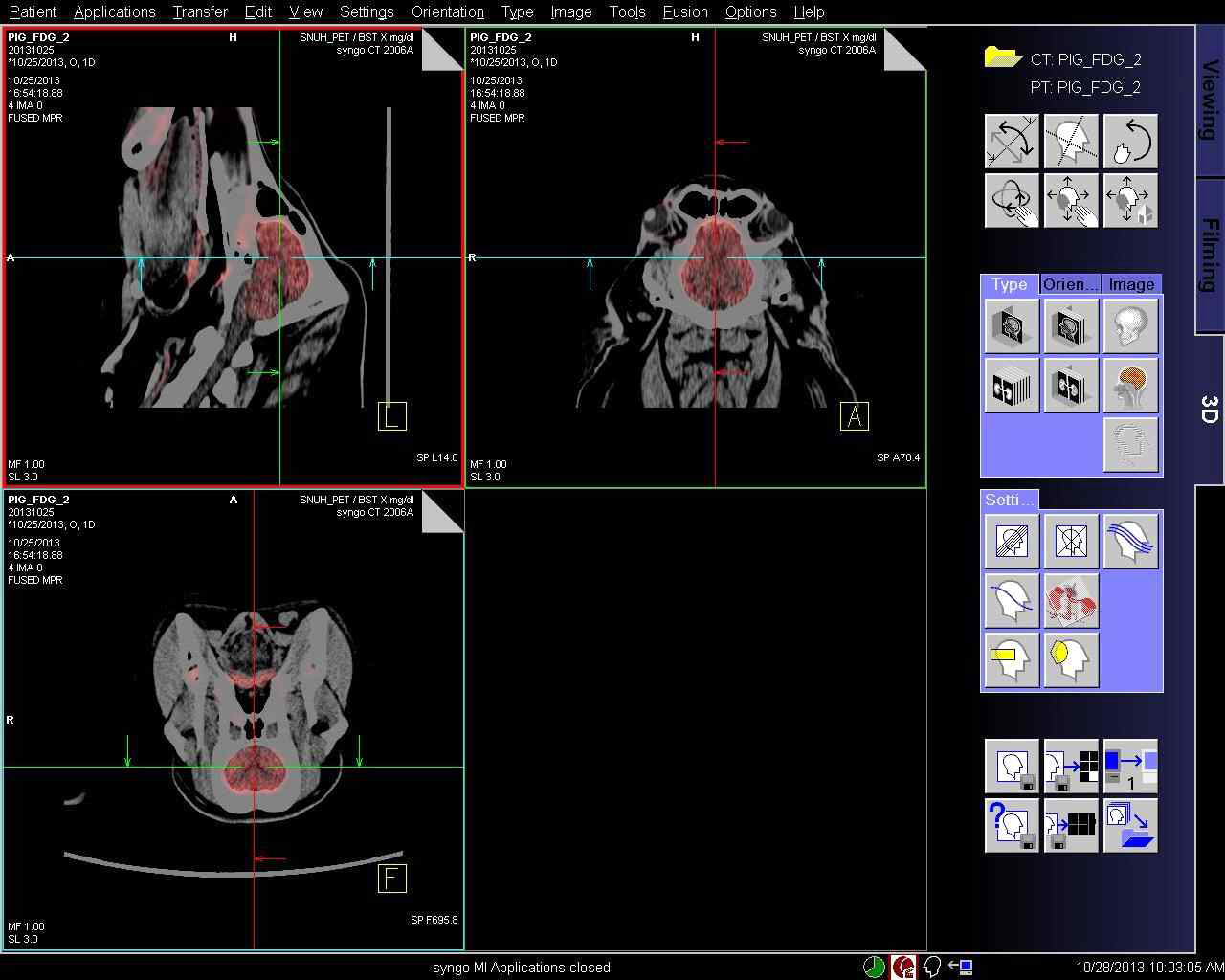Screen dimensions: 1225x980
Task: Select the kidney slab range icon
Action: click(x=1071, y=386)
